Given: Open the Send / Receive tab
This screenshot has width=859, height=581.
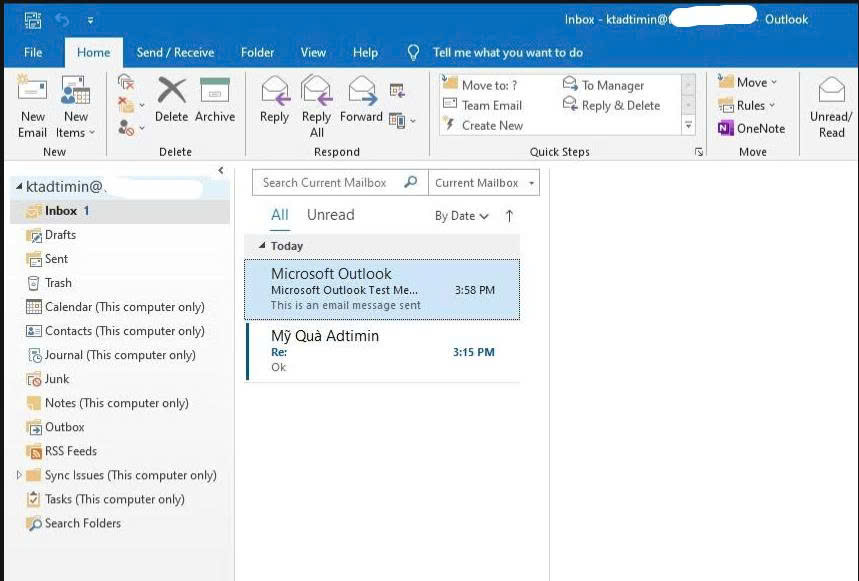Looking at the screenshot, I should coord(175,52).
